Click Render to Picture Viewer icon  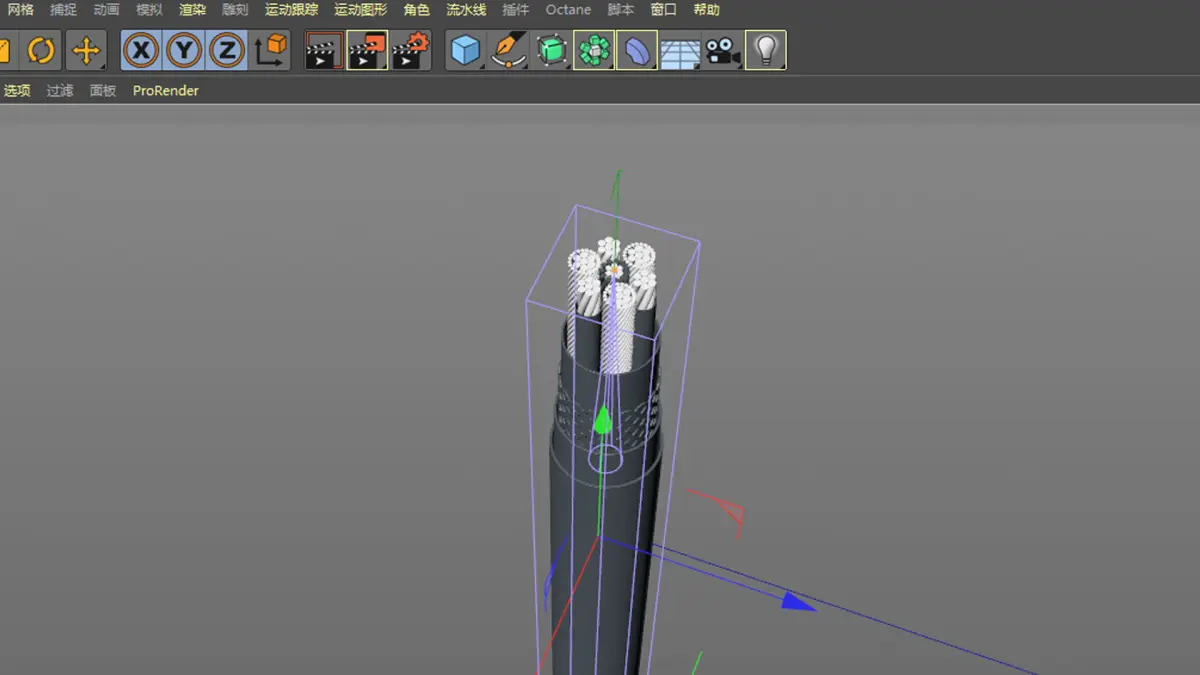[x=367, y=50]
